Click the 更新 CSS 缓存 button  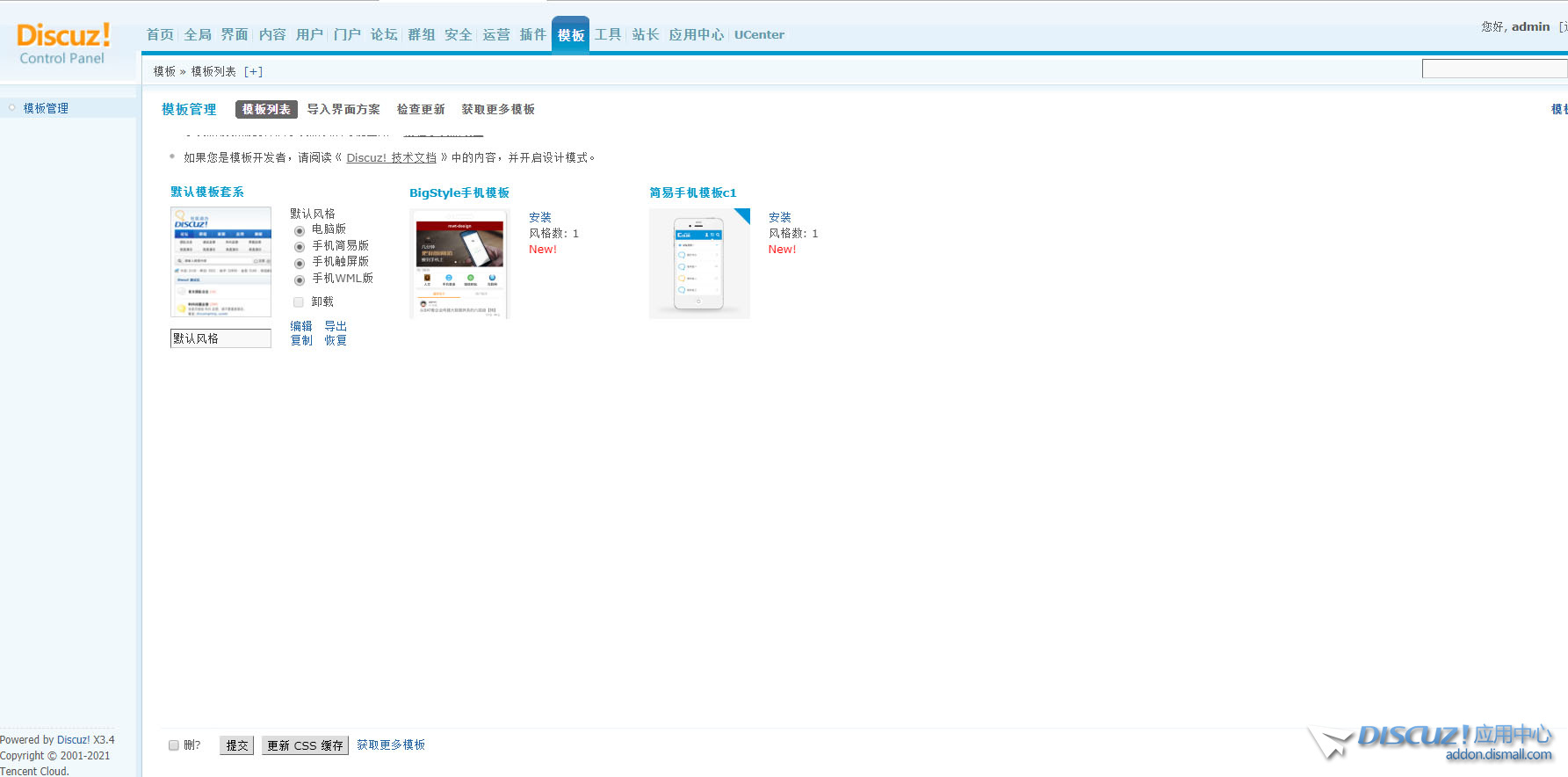point(305,745)
